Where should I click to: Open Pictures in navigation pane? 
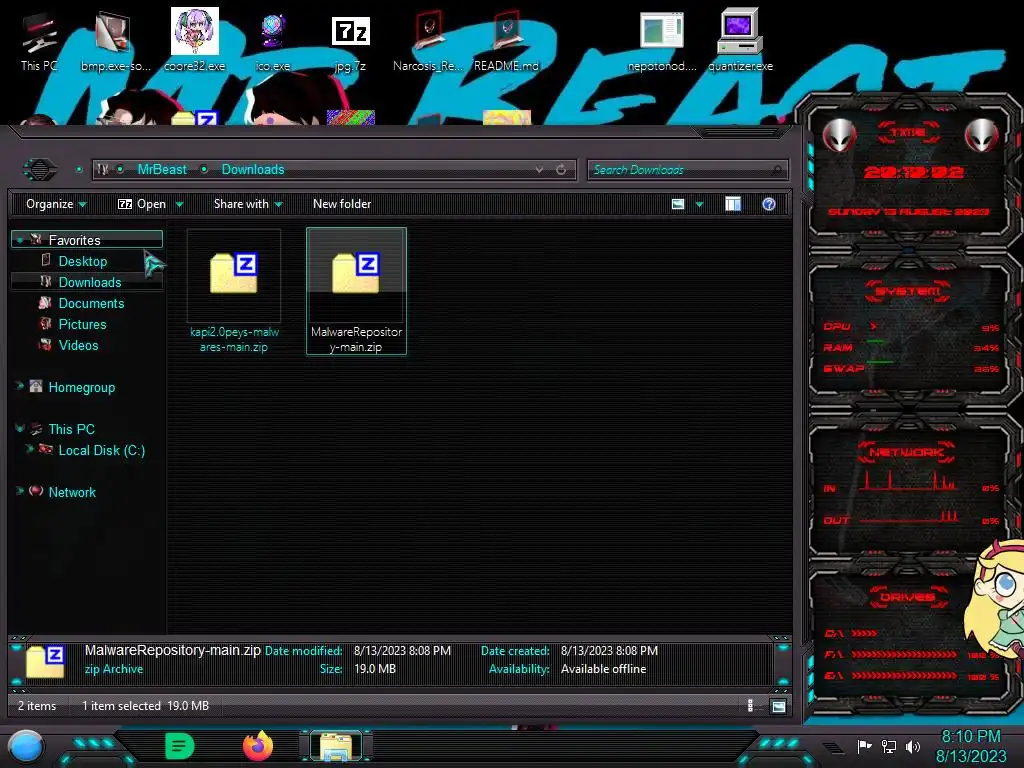coord(82,325)
